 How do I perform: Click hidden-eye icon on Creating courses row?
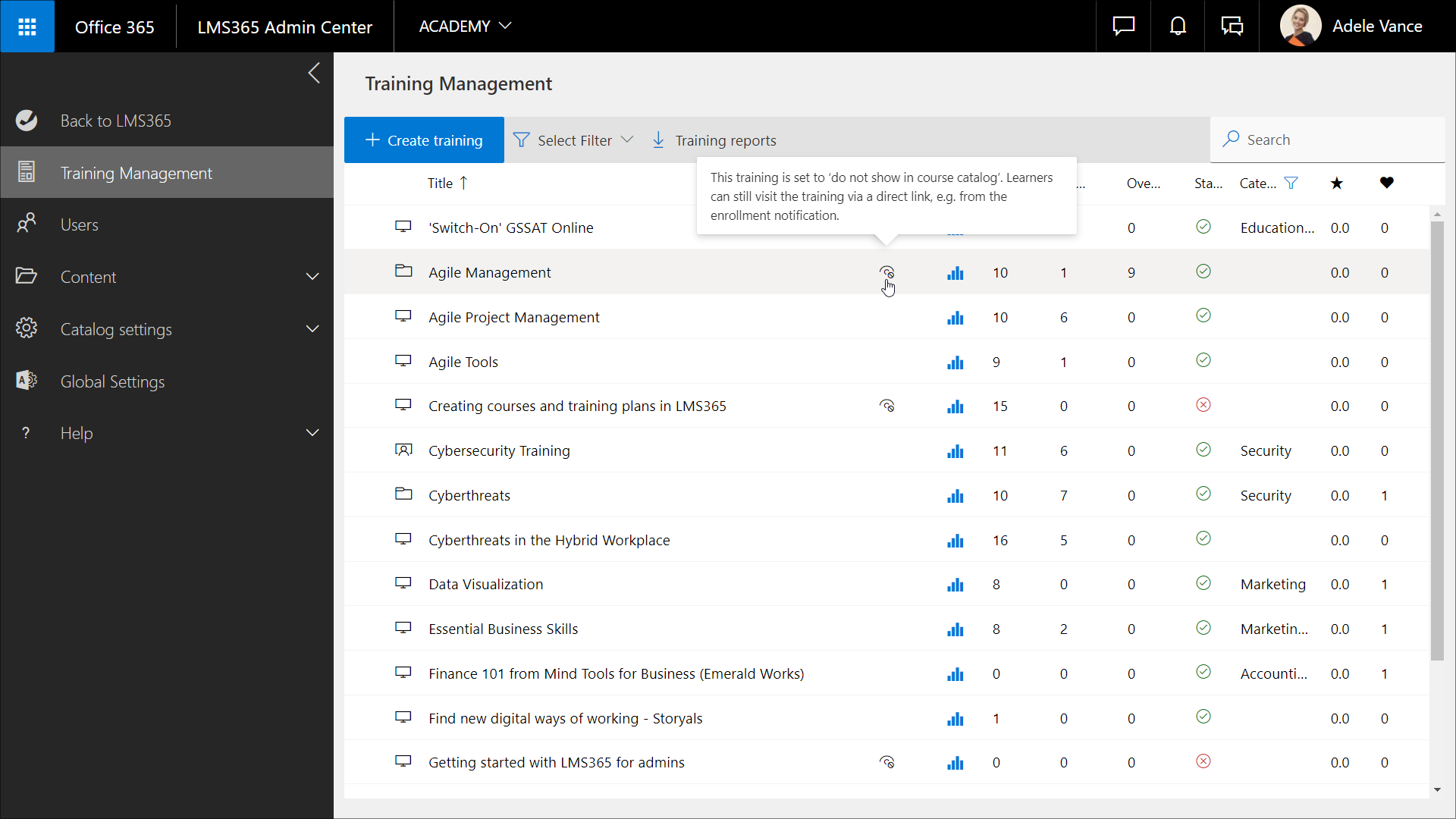[886, 406]
